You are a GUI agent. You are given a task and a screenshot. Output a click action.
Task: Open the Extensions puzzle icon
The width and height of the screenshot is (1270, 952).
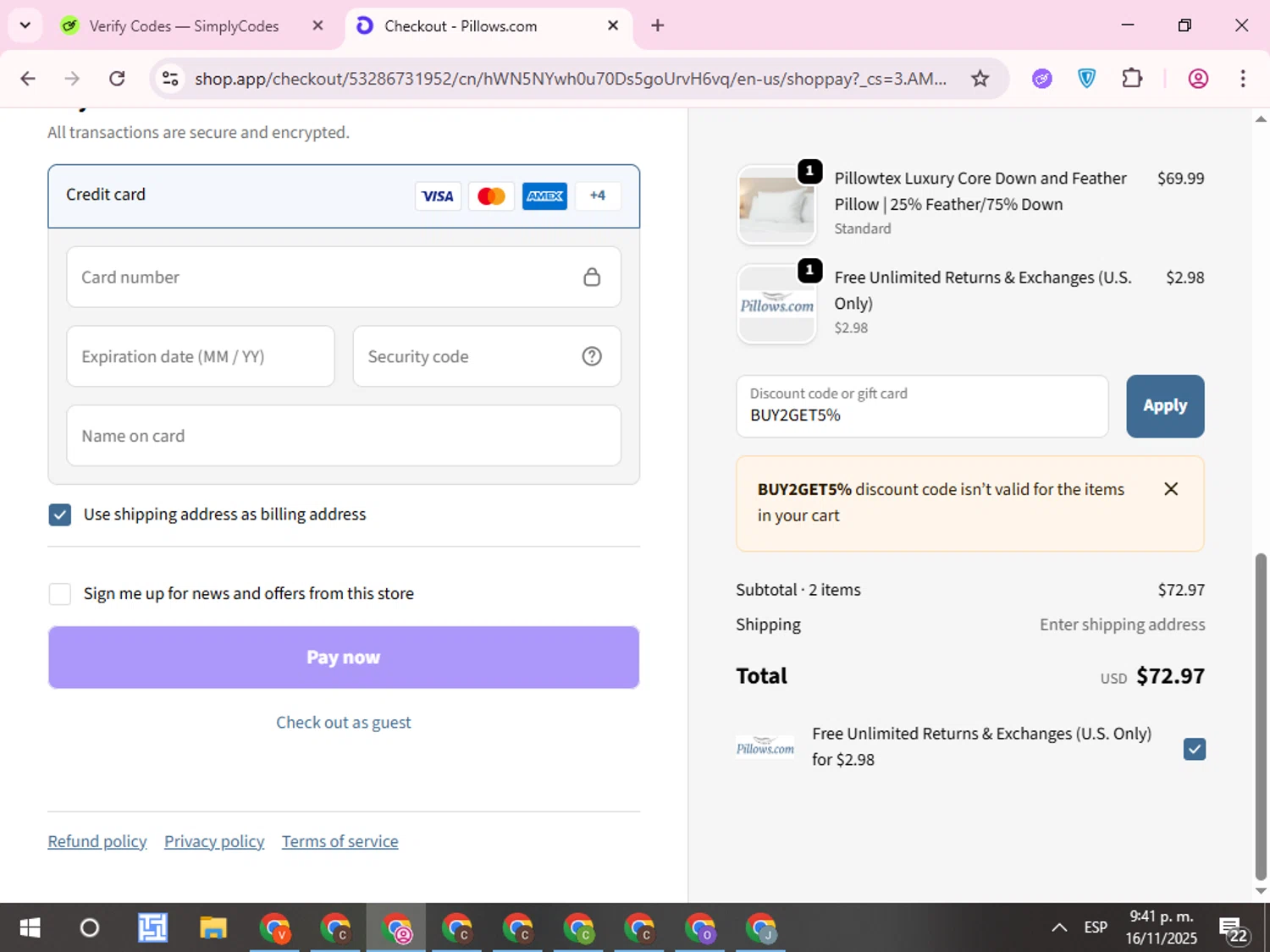tap(1132, 79)
